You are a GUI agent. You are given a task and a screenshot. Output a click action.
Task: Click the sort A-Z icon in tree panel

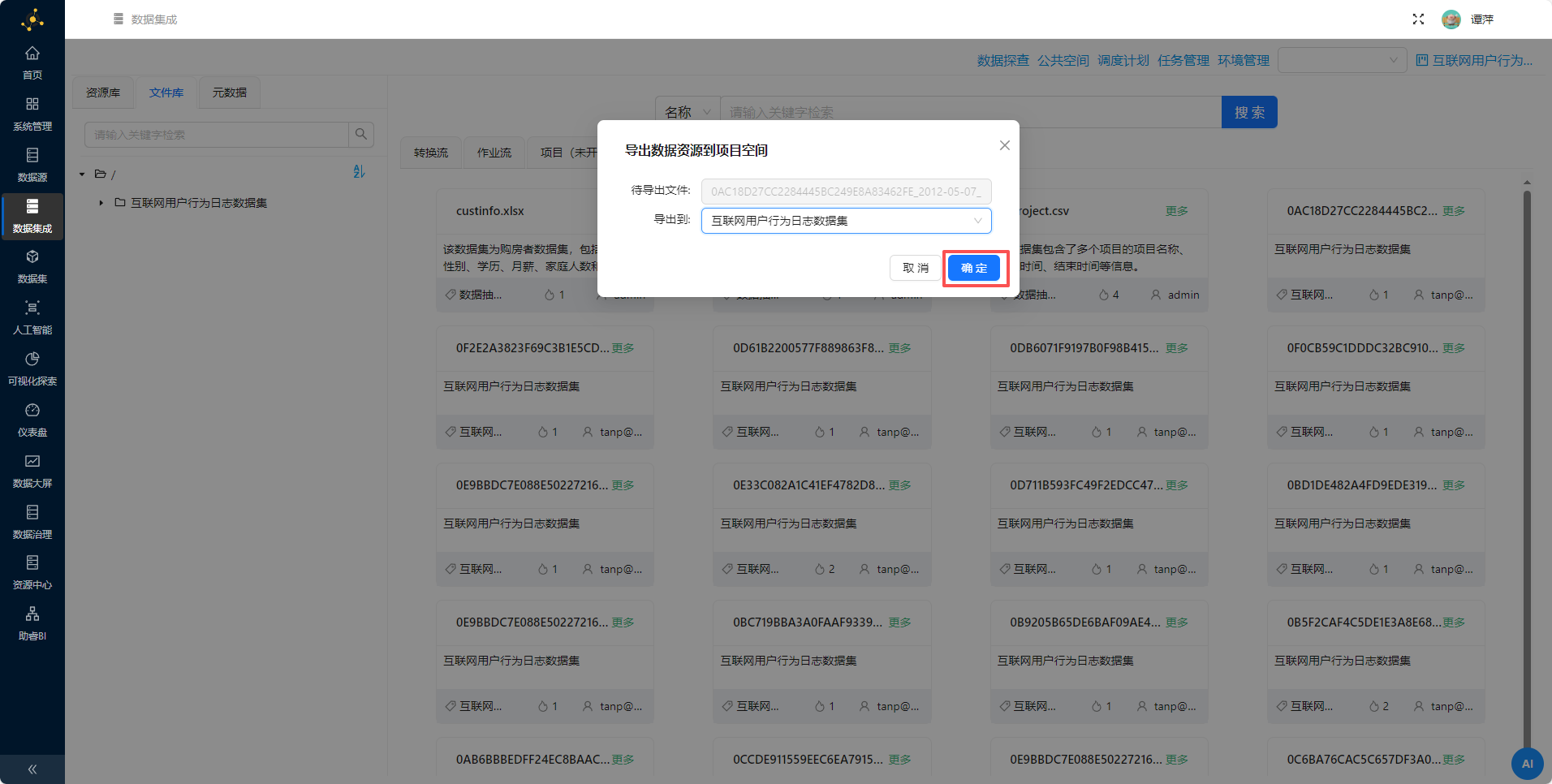(359, 172)
